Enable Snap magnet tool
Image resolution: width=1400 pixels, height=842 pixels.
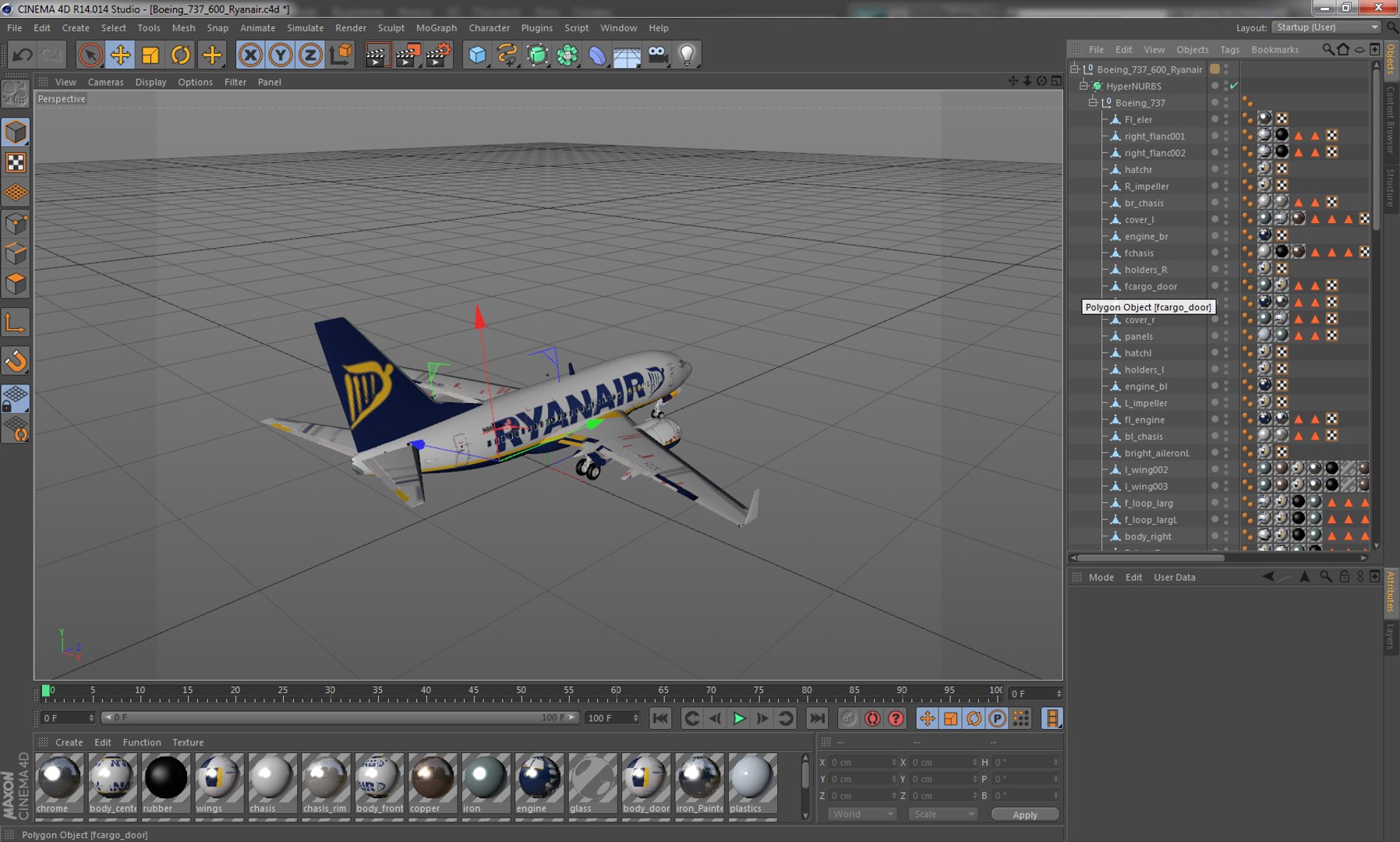(16, 361)
